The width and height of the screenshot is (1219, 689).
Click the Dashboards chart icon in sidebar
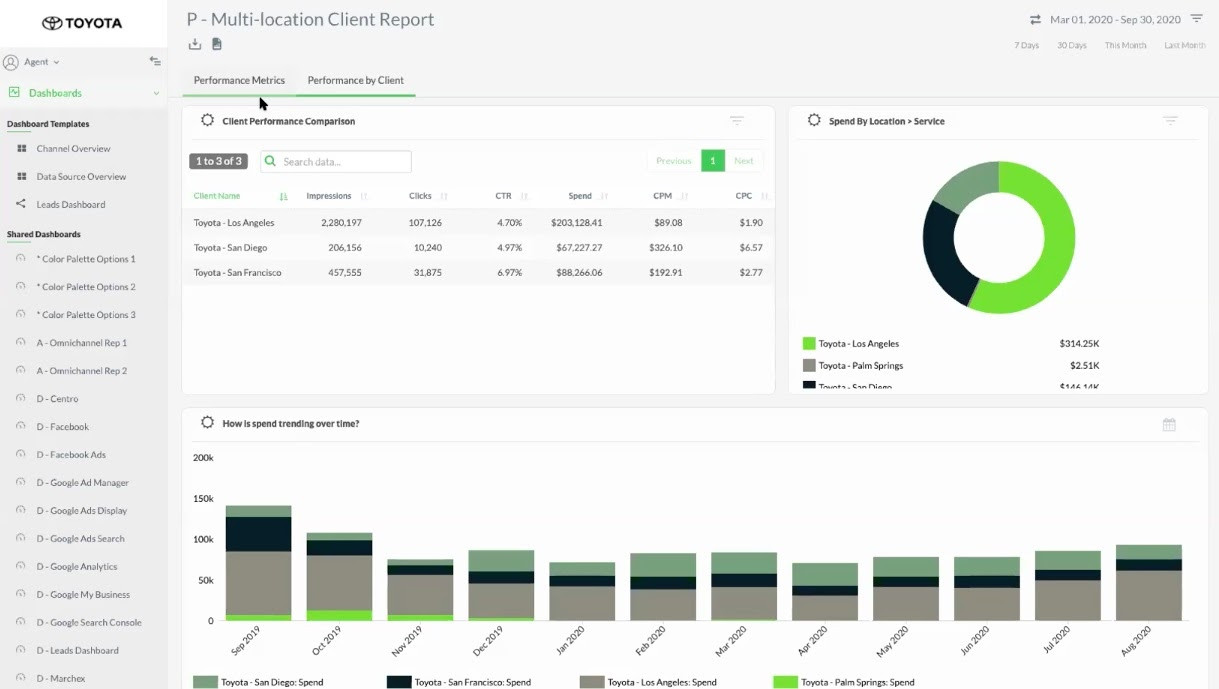click(x=14, y=93)
